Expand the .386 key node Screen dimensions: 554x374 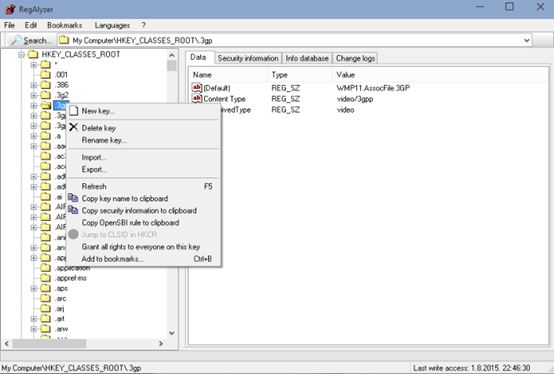point(34,85)
